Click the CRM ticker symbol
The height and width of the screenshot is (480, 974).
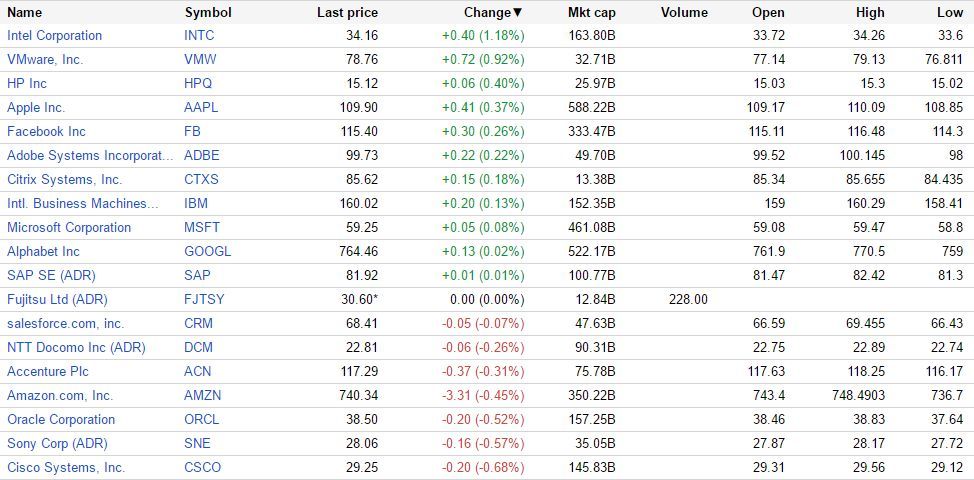(x=199, y=323)
